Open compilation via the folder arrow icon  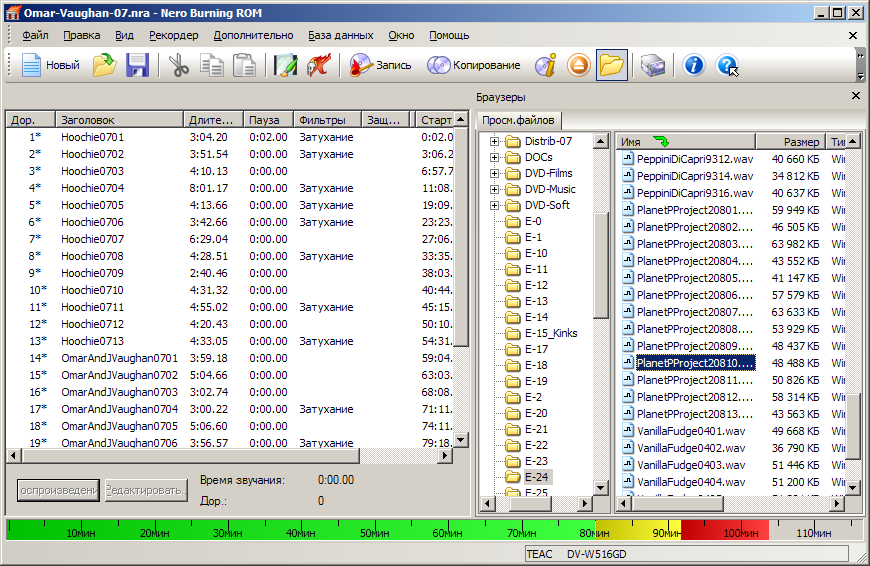coord(104,65)
